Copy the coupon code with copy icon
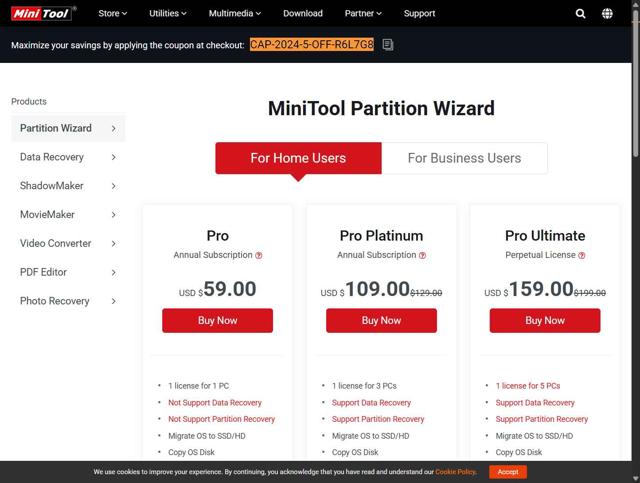Image resolution: width=640 pixels, height=483 pixels. click(x=388, y=45)
